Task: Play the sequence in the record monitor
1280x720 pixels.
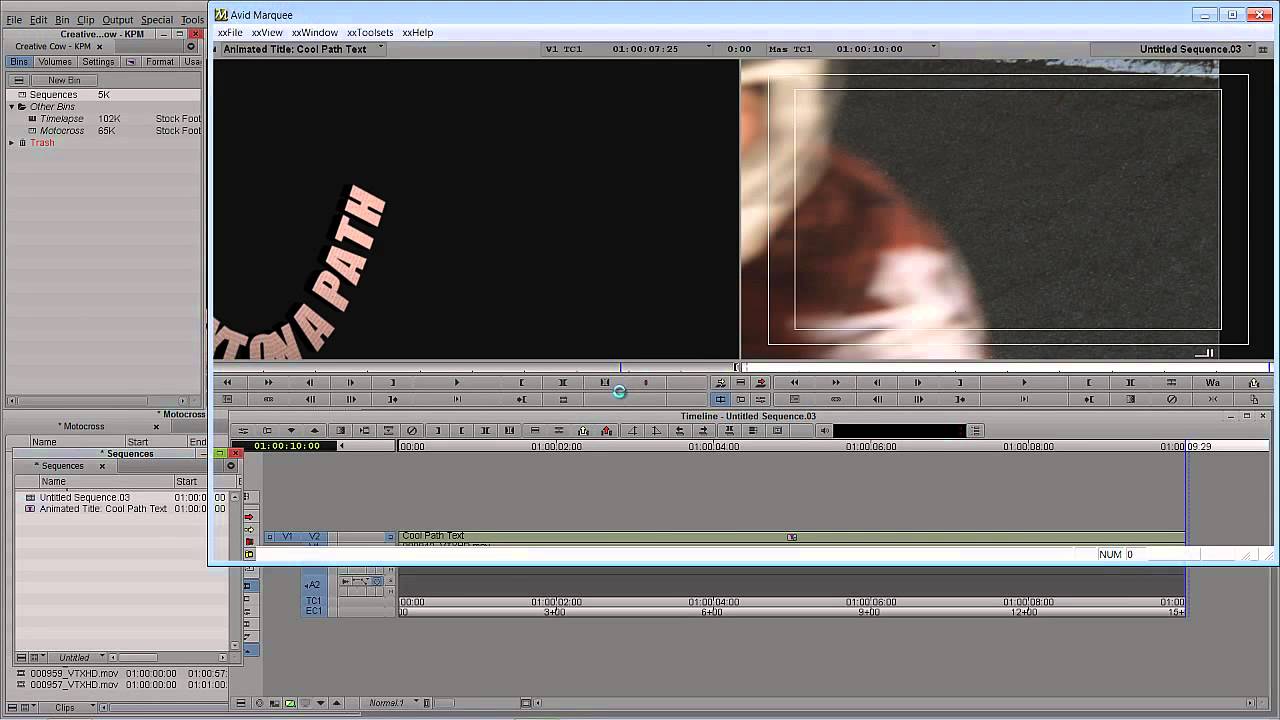Action: click(1023, 382)
